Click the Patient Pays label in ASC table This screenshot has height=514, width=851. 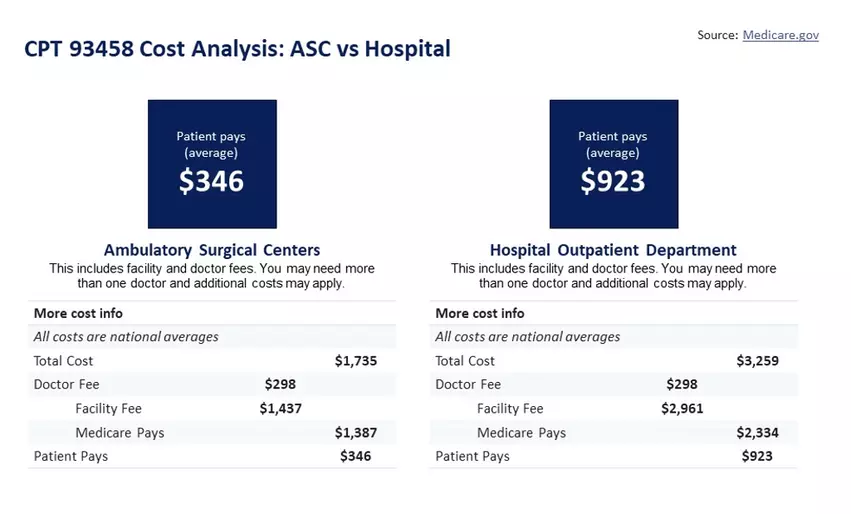pos(71,457)
